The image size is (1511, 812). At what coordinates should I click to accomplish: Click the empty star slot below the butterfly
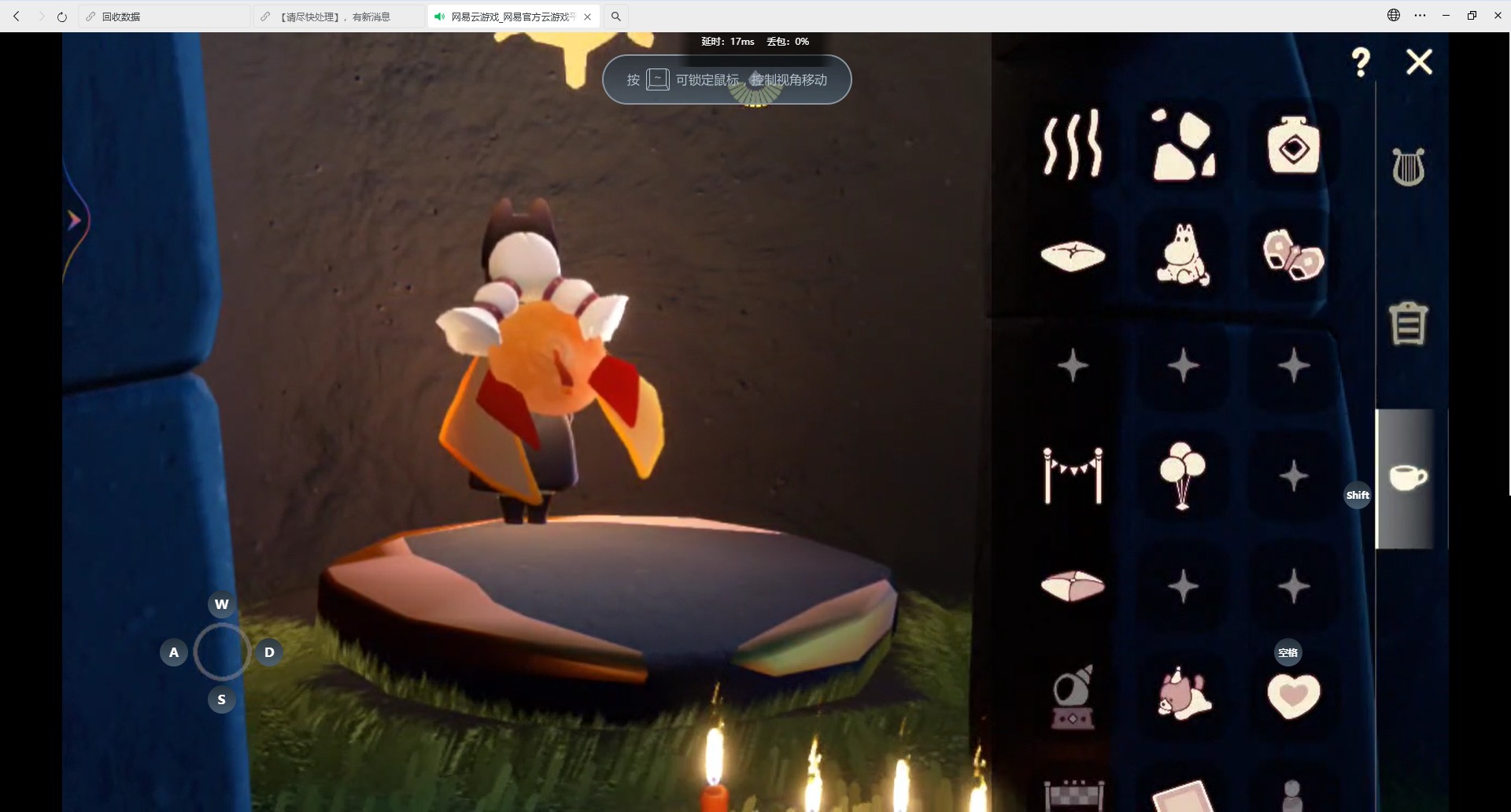pos(1294,366)
